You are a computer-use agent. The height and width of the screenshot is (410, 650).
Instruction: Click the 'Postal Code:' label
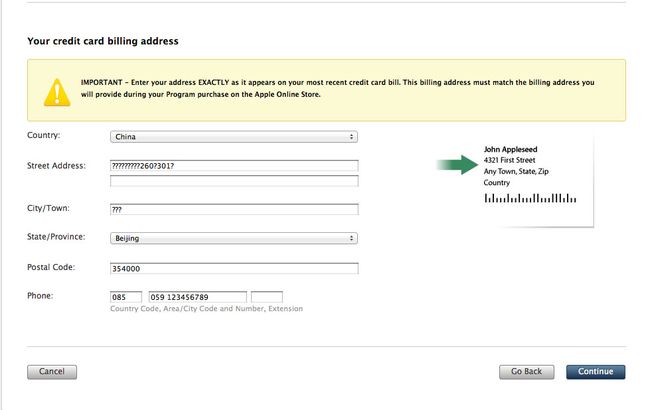(51, 267)
